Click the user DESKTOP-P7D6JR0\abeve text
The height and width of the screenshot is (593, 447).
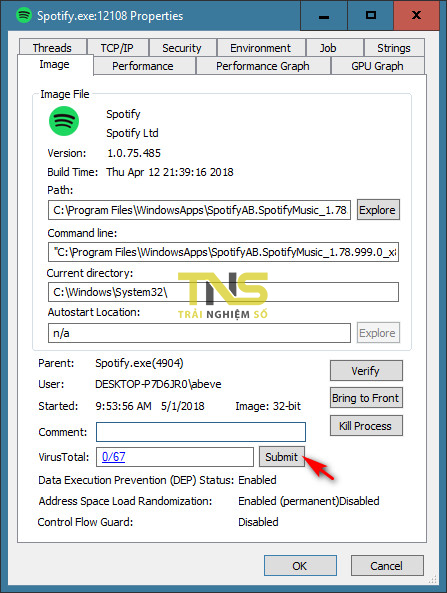tap(158, 384)
